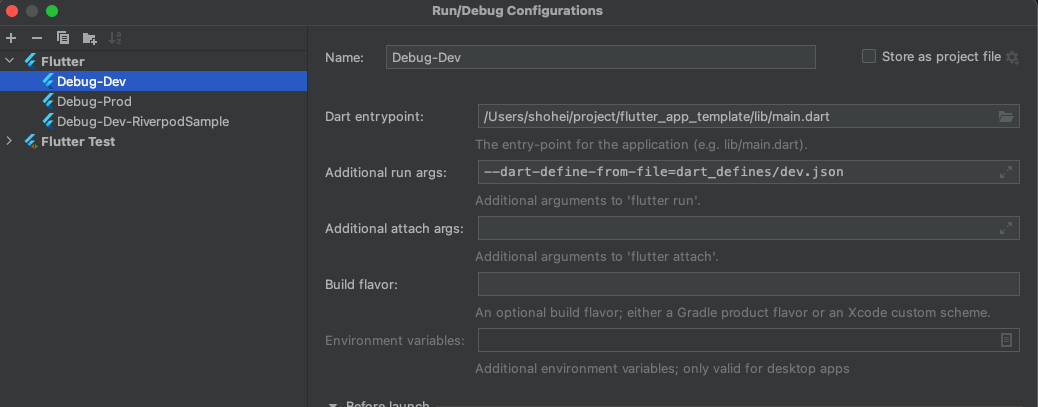Open the environment variables editor icon

point(1006,341)
